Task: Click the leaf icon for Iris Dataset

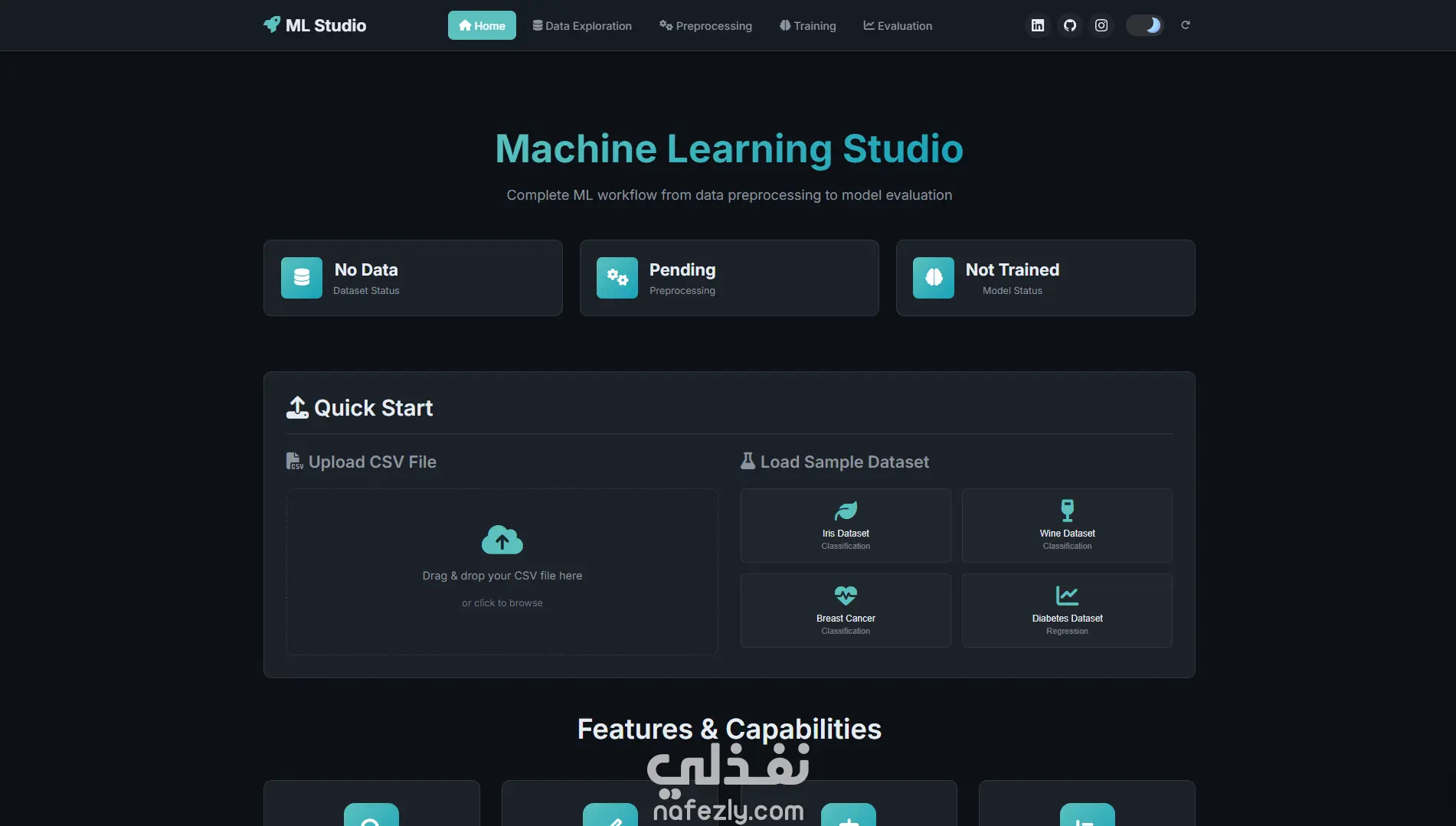Action: point(846,511)
